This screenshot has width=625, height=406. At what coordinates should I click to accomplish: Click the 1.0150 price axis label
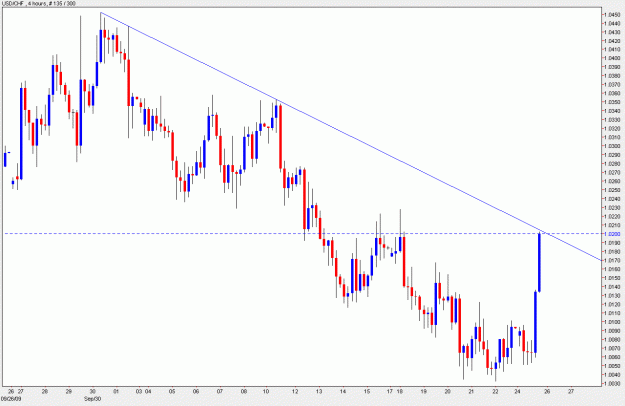(x=612, y=278)
